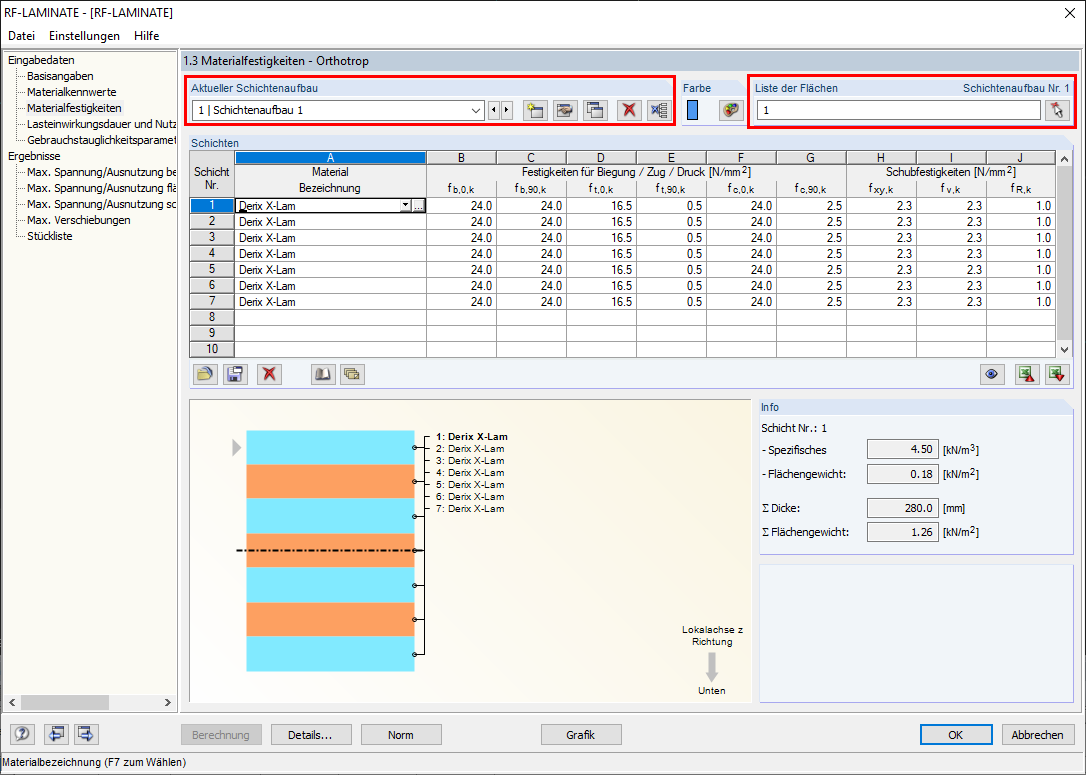This screenshot has width=1086, height=775.
Task: Click the Abbrechen button
Action: [1038, 735]
